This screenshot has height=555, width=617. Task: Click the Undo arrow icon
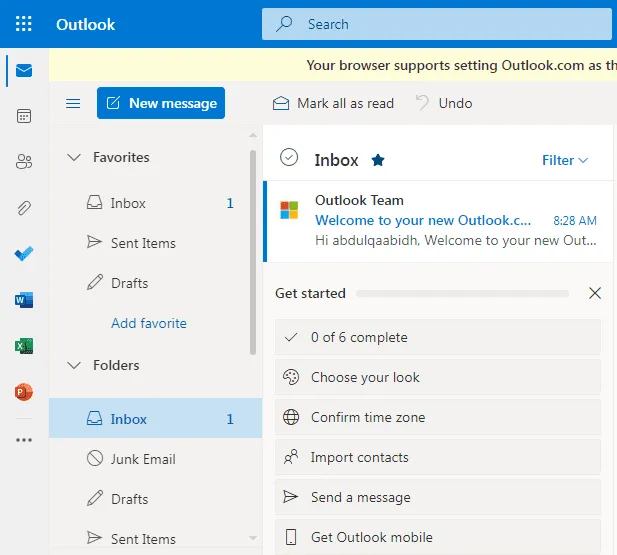tap(422, 103)
